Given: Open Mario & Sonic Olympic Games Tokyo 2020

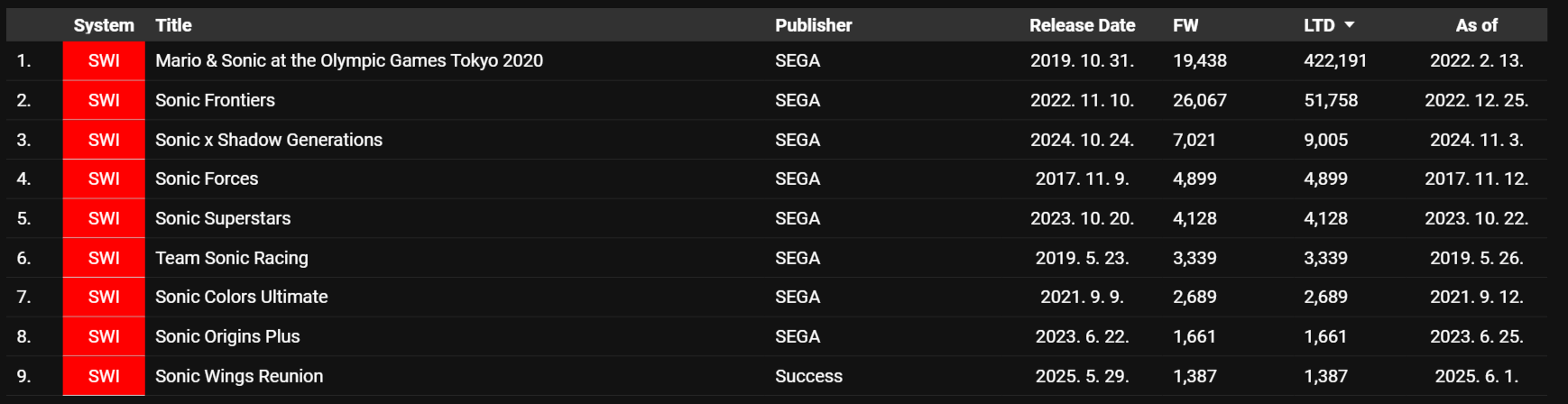Looking at the screenshot, I should (x=349, y=60).
